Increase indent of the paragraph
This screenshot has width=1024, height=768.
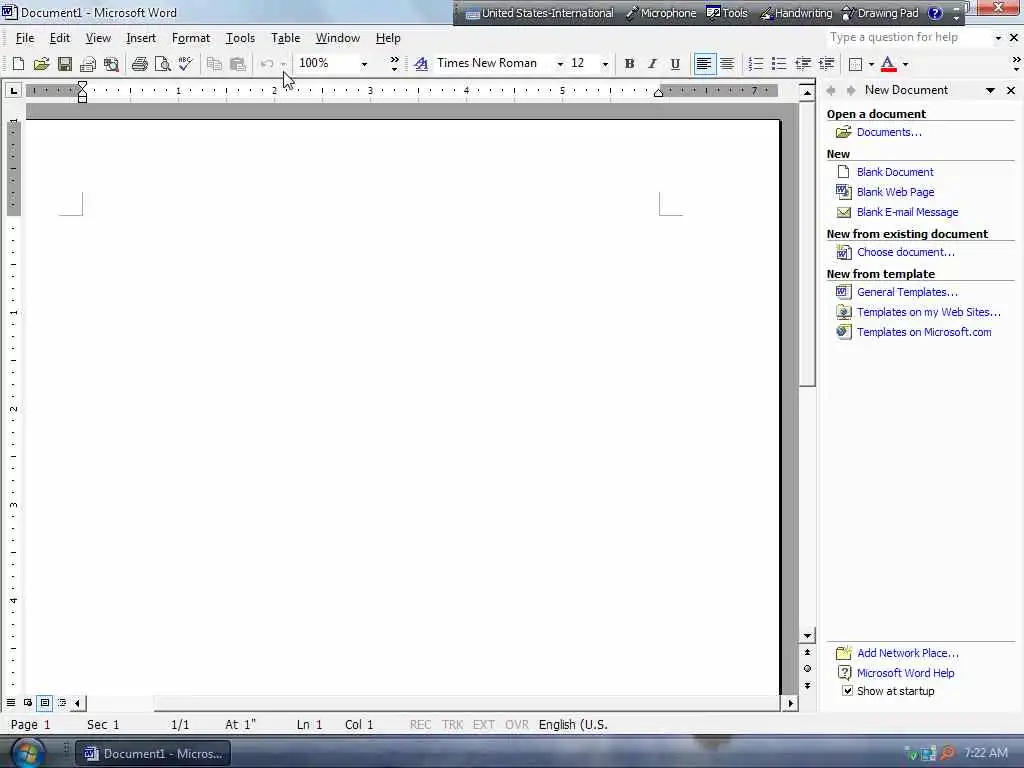[x=826, y=64]
